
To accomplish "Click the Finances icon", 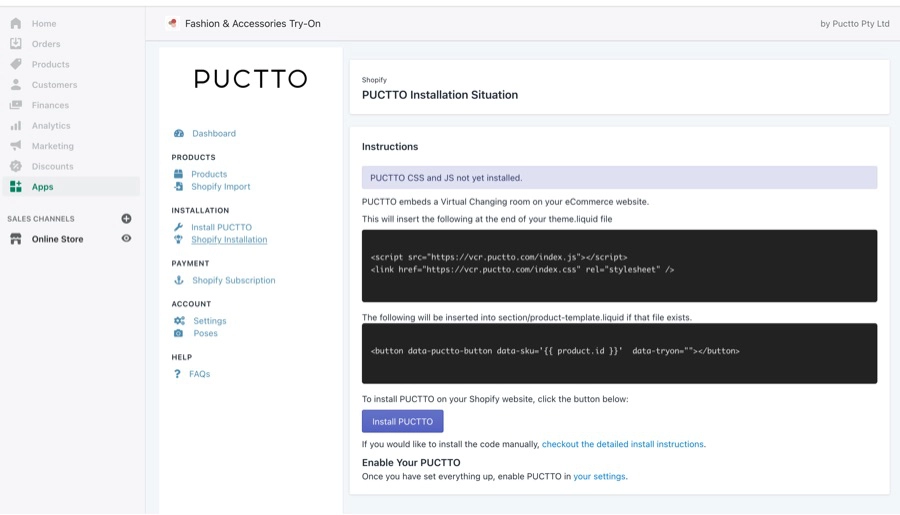I will [x=15, y=105].
